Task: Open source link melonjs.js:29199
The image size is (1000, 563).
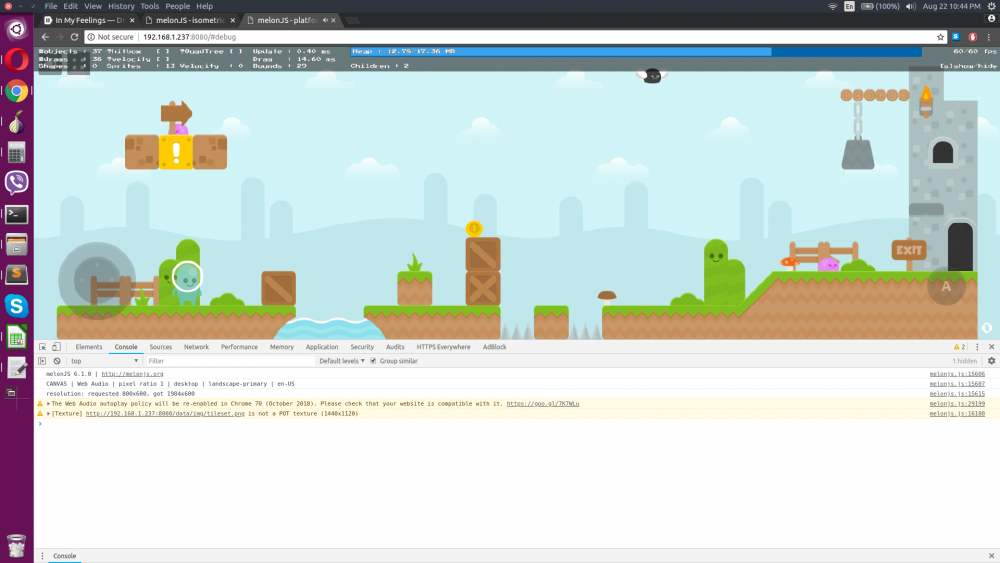Action: coord(957,404)
